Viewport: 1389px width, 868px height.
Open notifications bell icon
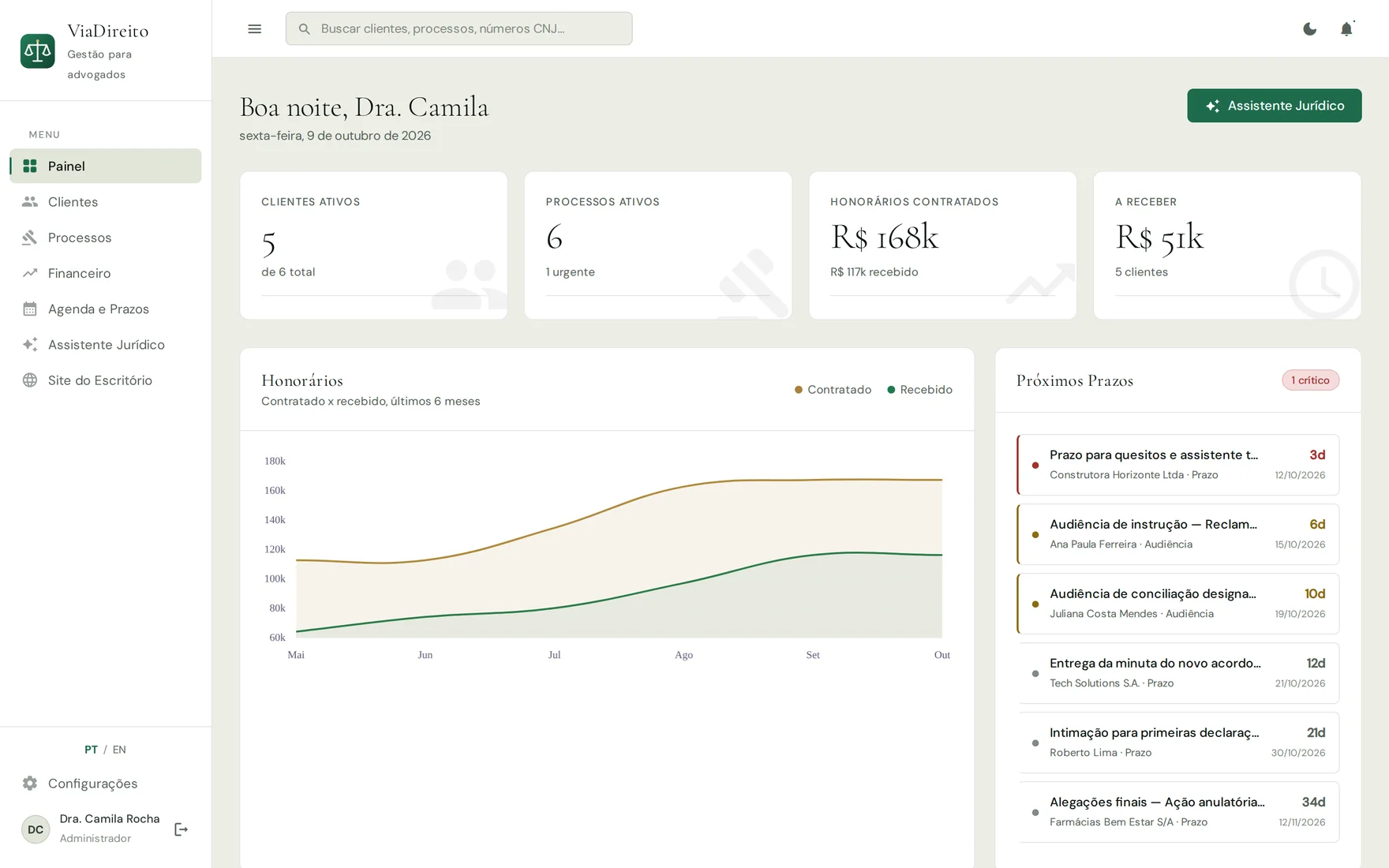(x=1346, y=29)
